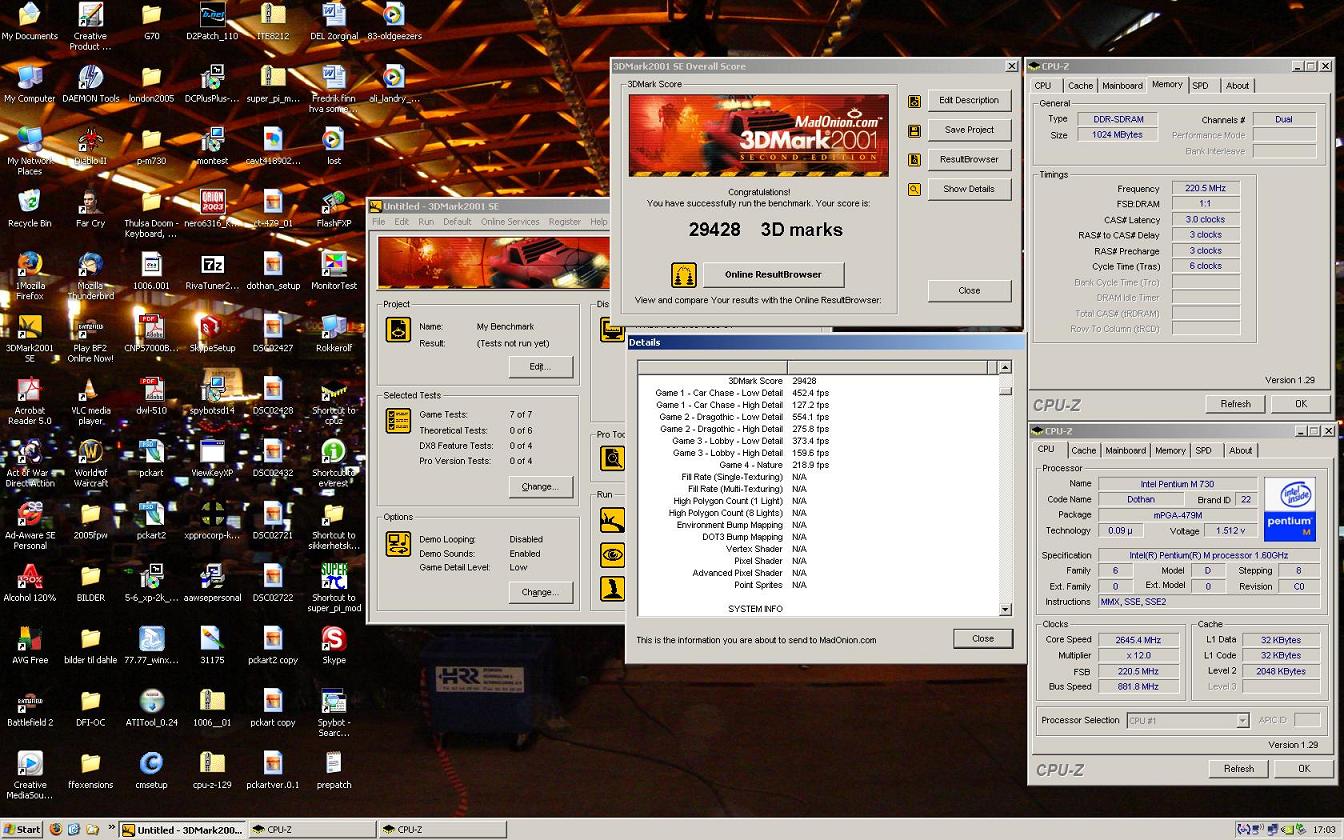Screen dimensions: 1344x840
Task: Click the Selected Tests checklist icon
Action: click(398, 420)
